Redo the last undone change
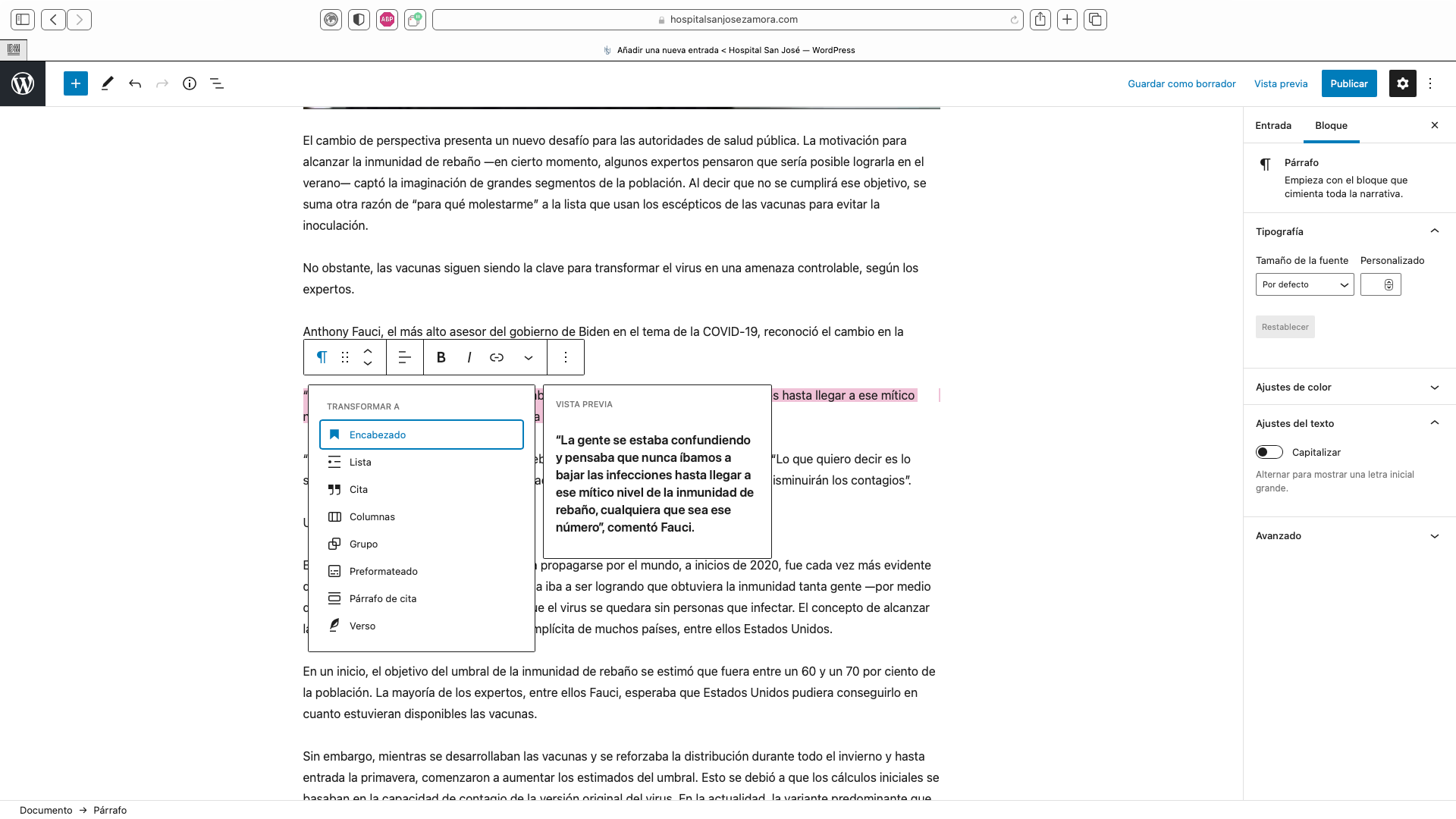 click(162, 83)
